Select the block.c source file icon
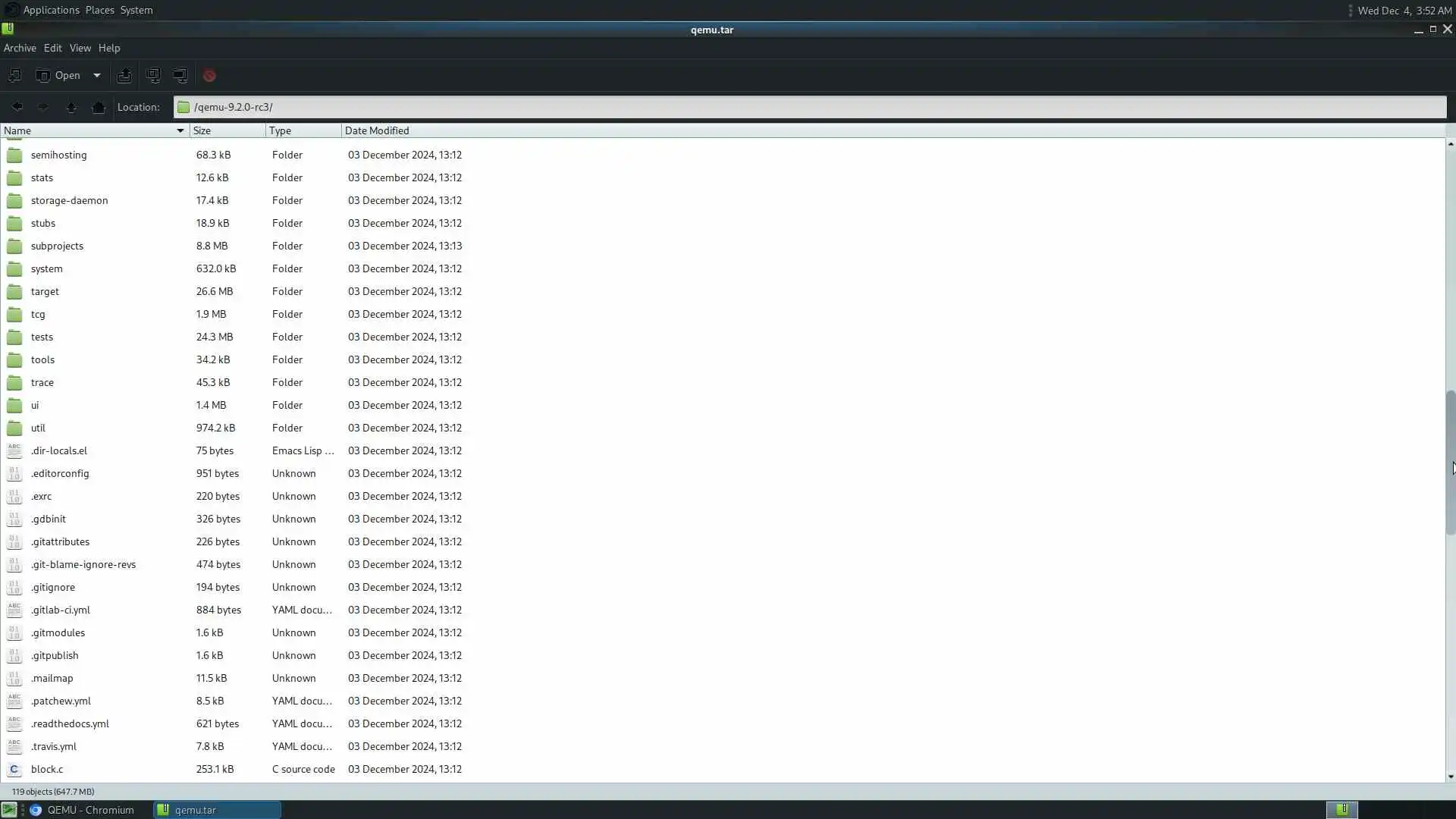Screen dimensions: 1456x819 14,769
